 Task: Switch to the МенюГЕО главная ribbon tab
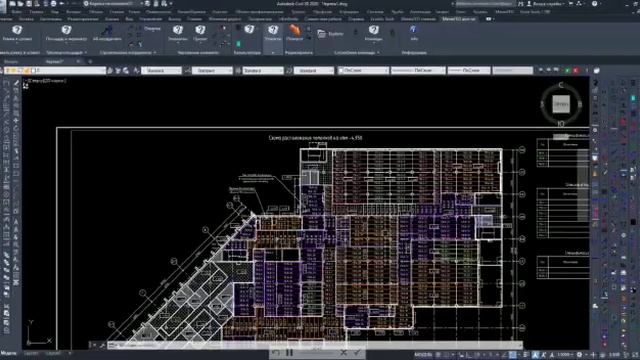coord(418,19)
